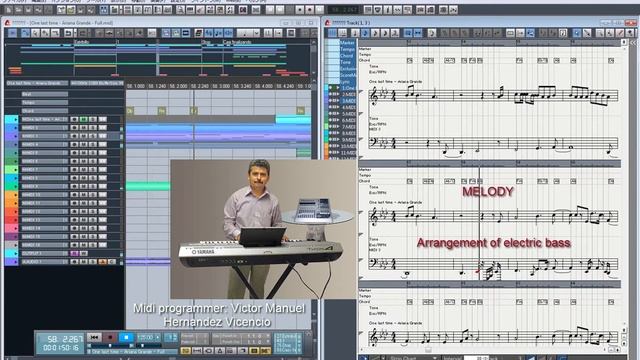Click the record button in transport panel
The width and height of the screenshot is (640, 360).
pos(110,338)
